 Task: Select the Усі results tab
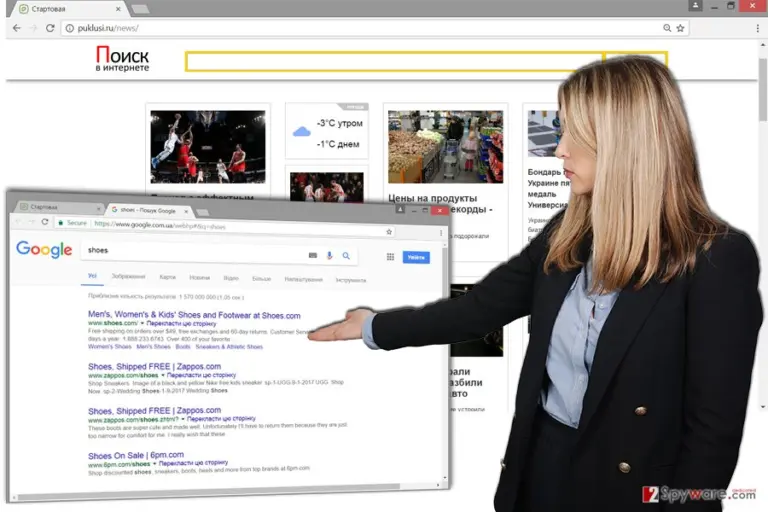(92, 276)
